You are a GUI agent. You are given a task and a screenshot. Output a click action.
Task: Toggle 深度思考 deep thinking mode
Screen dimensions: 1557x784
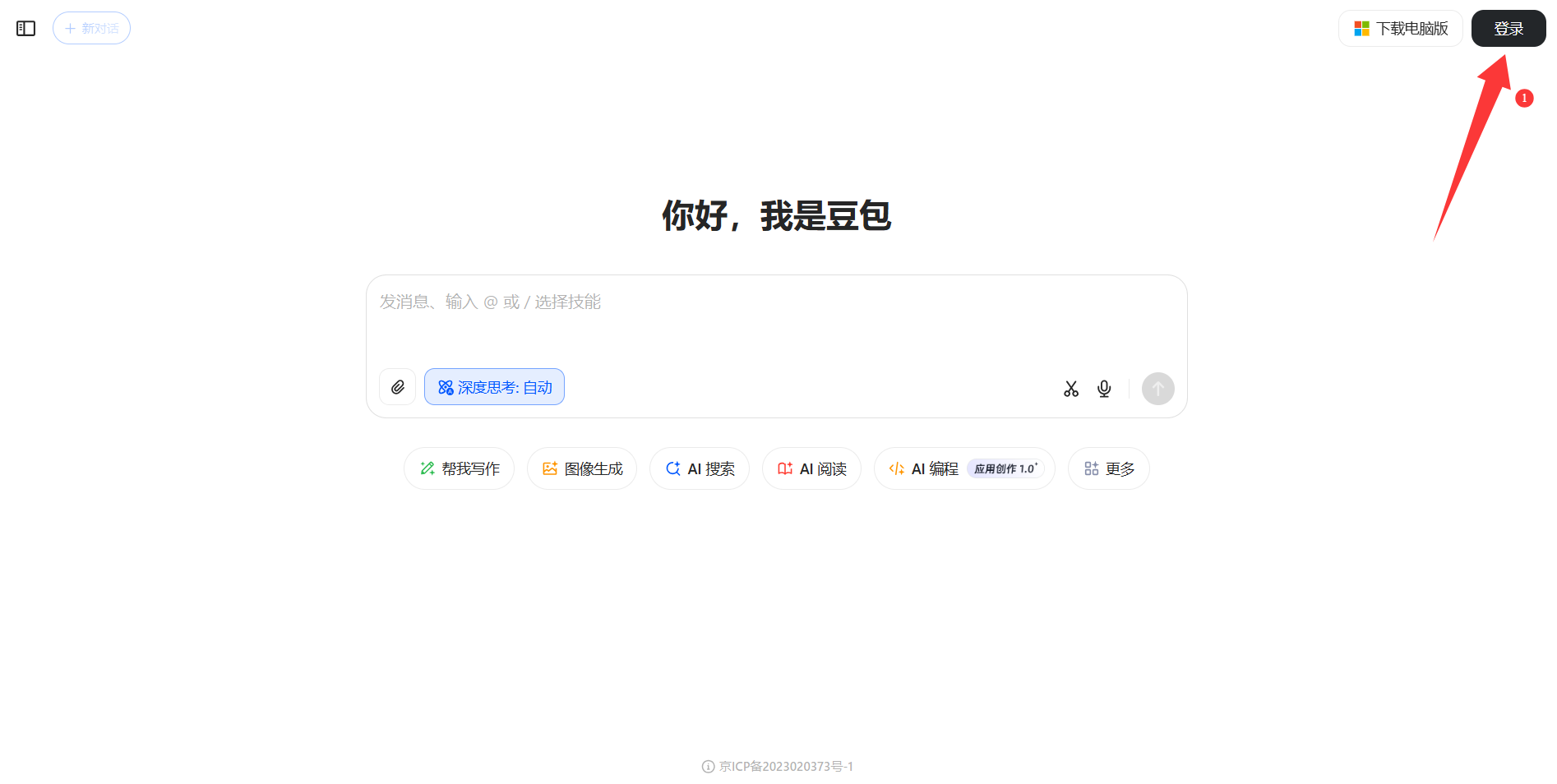(x=493, y=386)
